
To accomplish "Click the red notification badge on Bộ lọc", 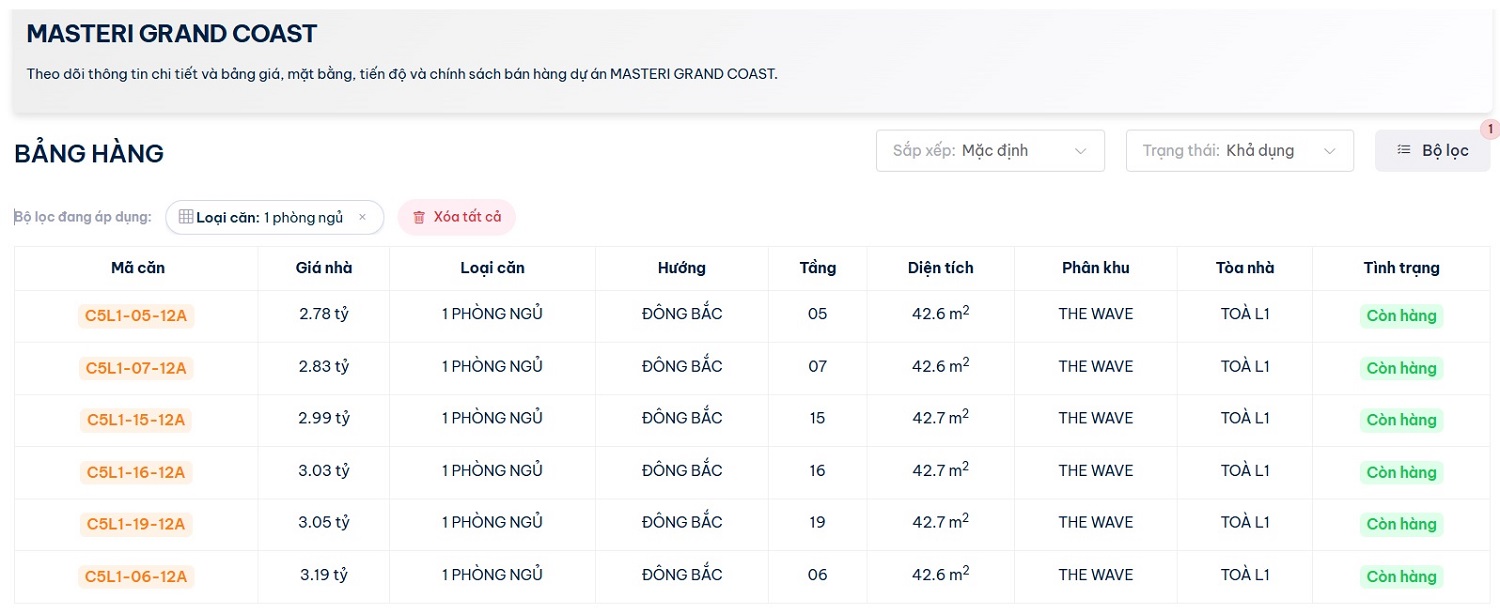I will pos(1489,129).
